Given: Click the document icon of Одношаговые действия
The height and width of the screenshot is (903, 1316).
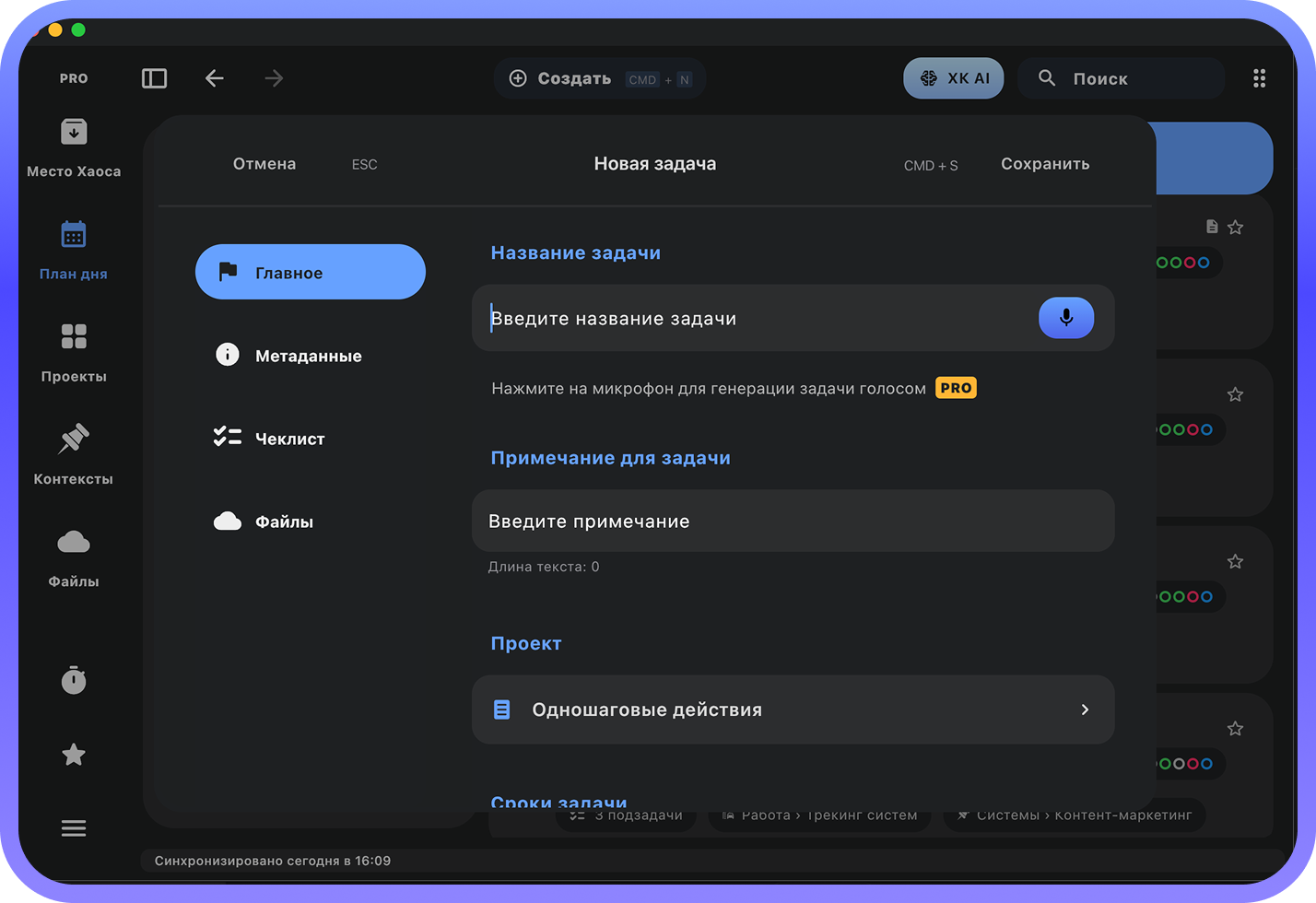Looking at the screenshot, I should pyautogui.click(x=502, y=709).
